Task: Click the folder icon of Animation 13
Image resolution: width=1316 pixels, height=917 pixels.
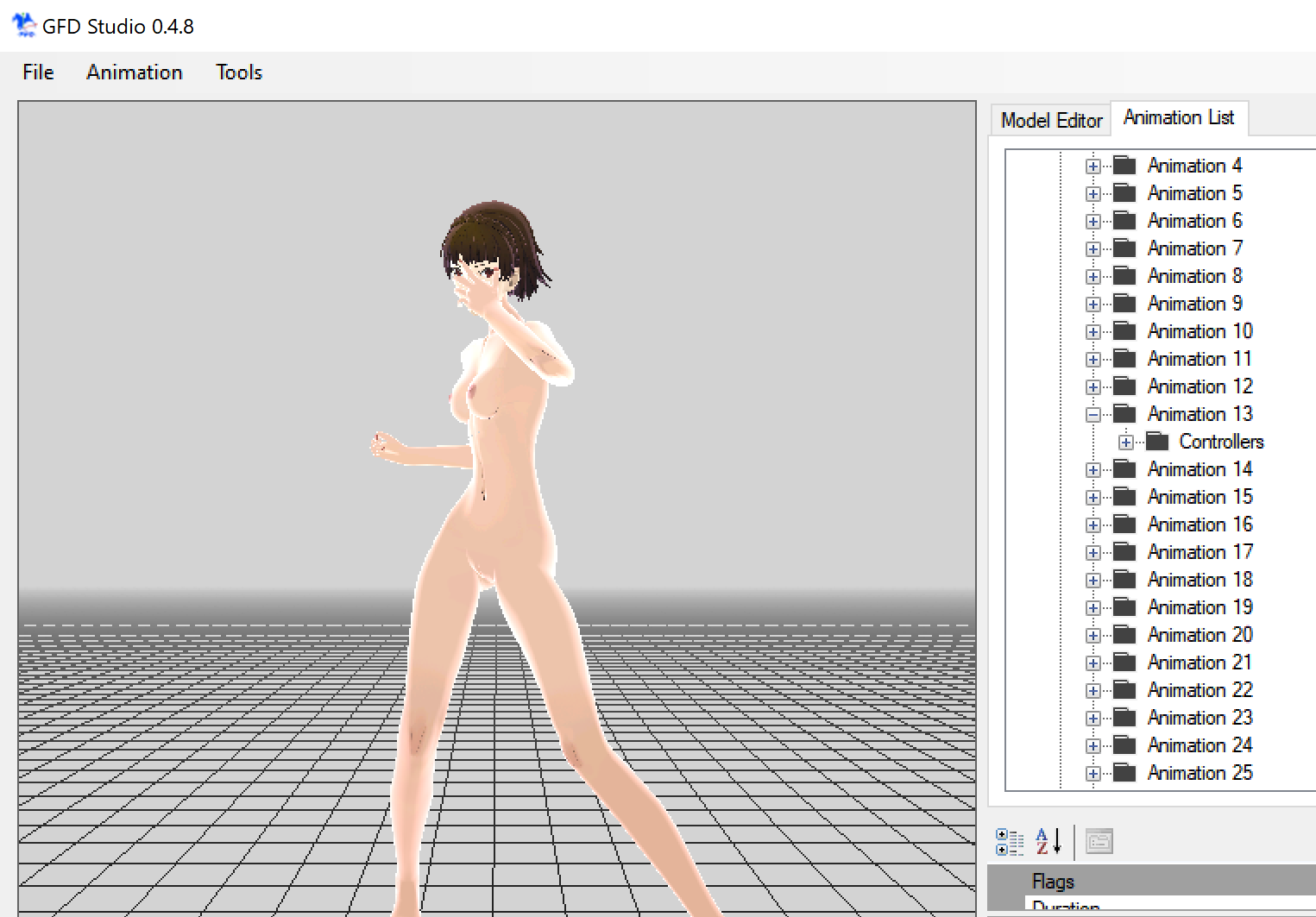Action: tap(1124, 413)
